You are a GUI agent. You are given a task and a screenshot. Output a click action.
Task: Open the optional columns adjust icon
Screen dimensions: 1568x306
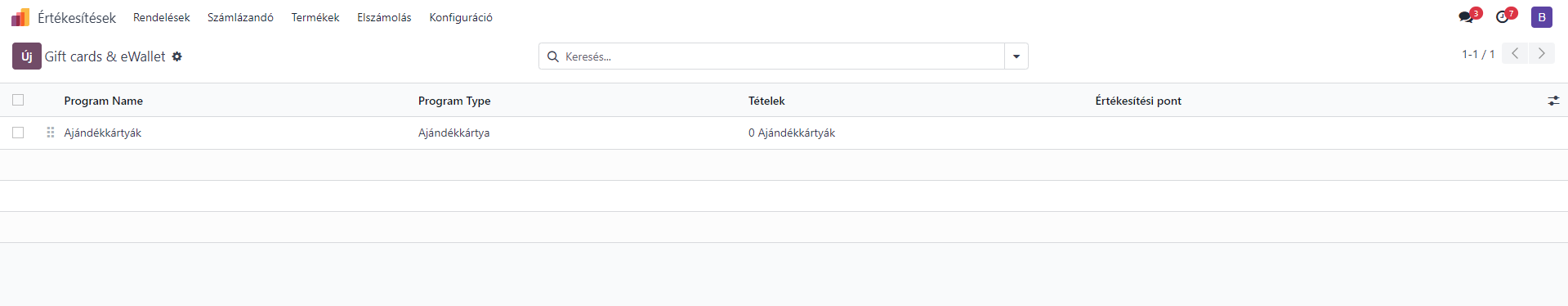tap(1553, 101)
